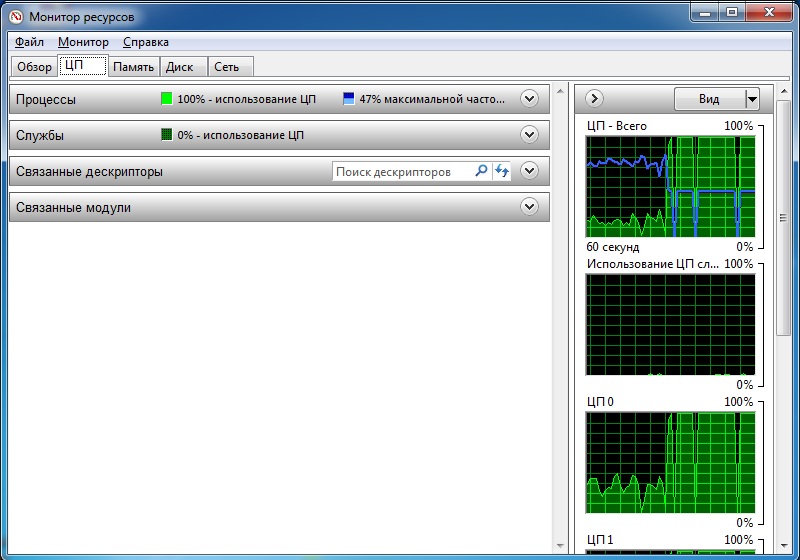This screenshot has width=800, height=560.
Task: Click the dark green services usage swatch
Action: coord(166,135)
